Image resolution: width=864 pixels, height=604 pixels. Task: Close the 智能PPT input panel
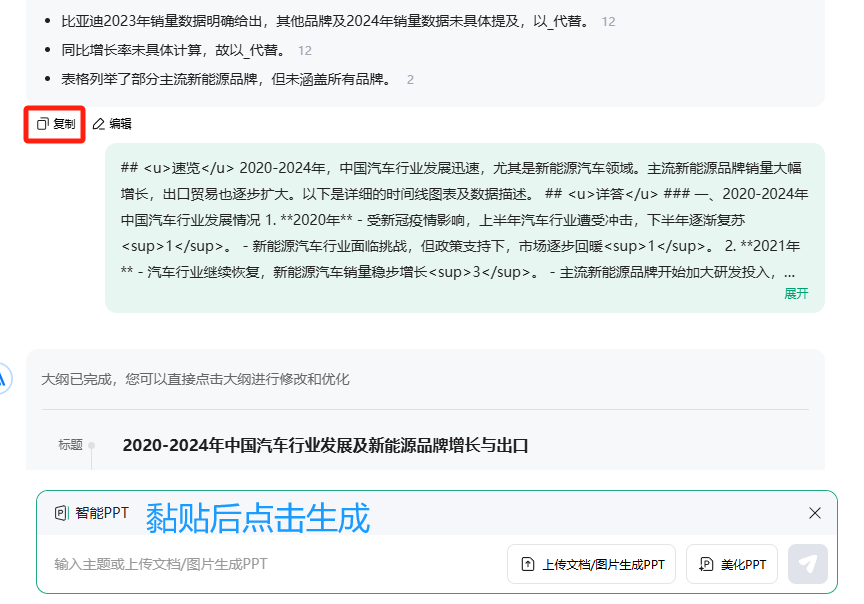click(815, 513)
